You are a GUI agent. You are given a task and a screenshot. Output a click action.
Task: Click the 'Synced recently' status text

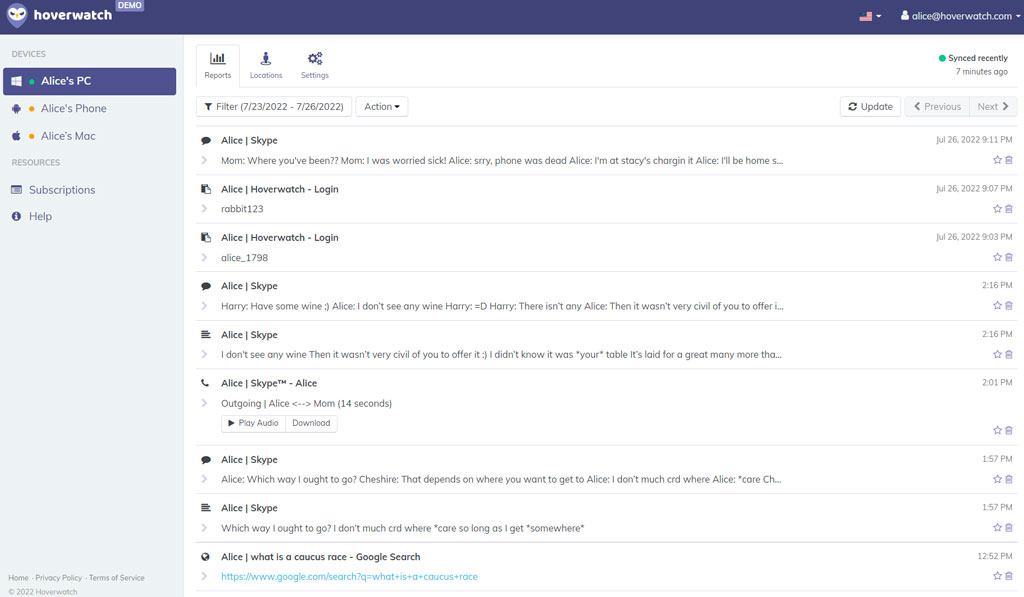tap(978, 58)
